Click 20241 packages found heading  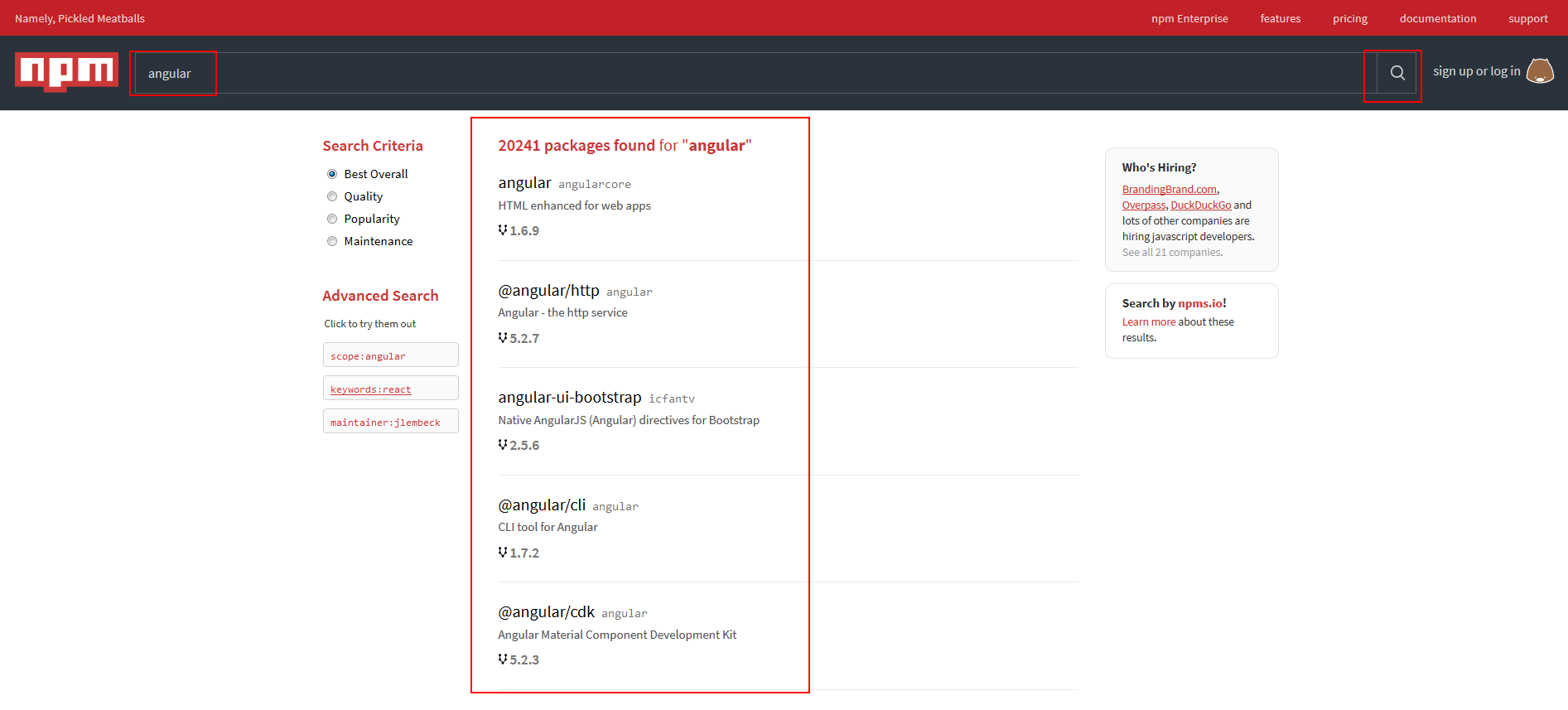625,146
